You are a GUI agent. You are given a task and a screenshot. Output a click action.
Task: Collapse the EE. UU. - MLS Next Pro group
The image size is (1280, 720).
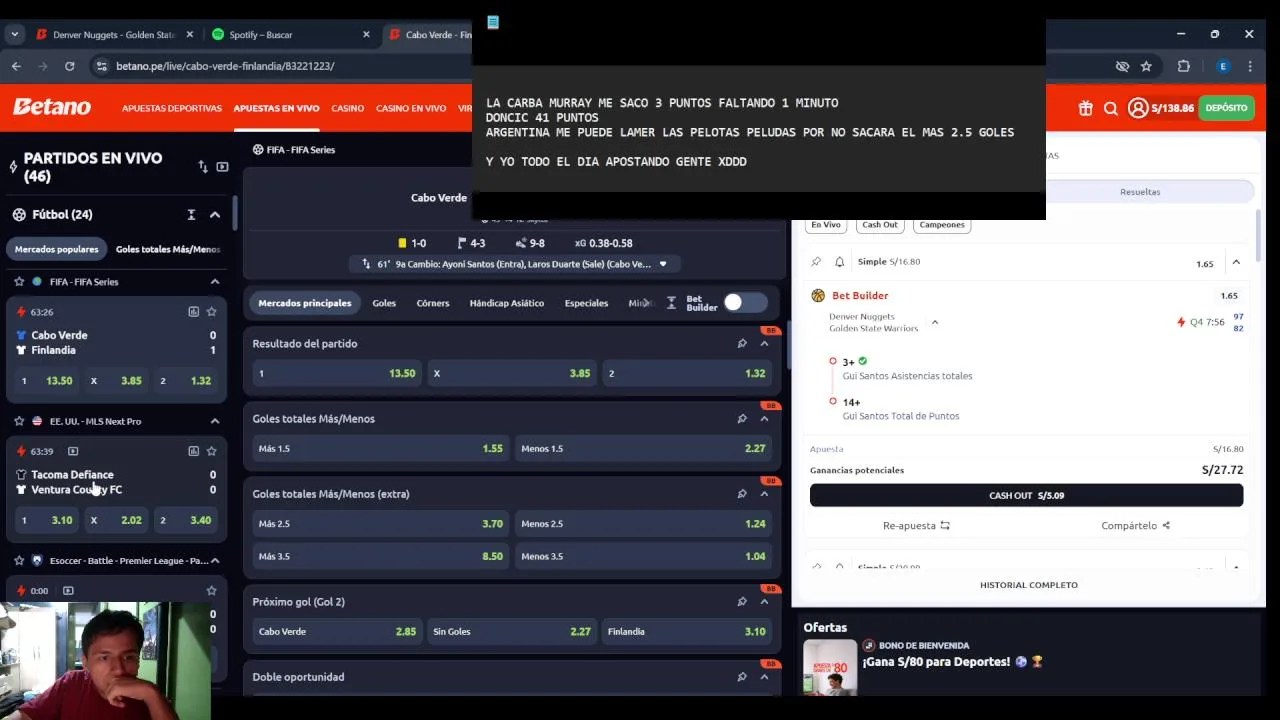[215, 421]
